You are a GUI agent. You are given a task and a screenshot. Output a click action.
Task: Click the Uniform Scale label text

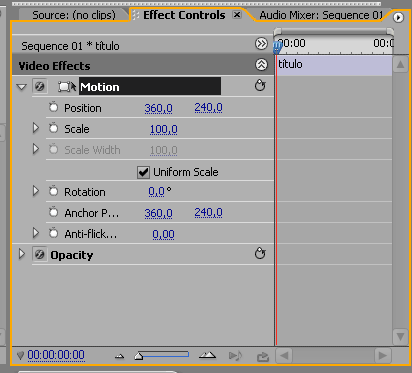(186, 172)
